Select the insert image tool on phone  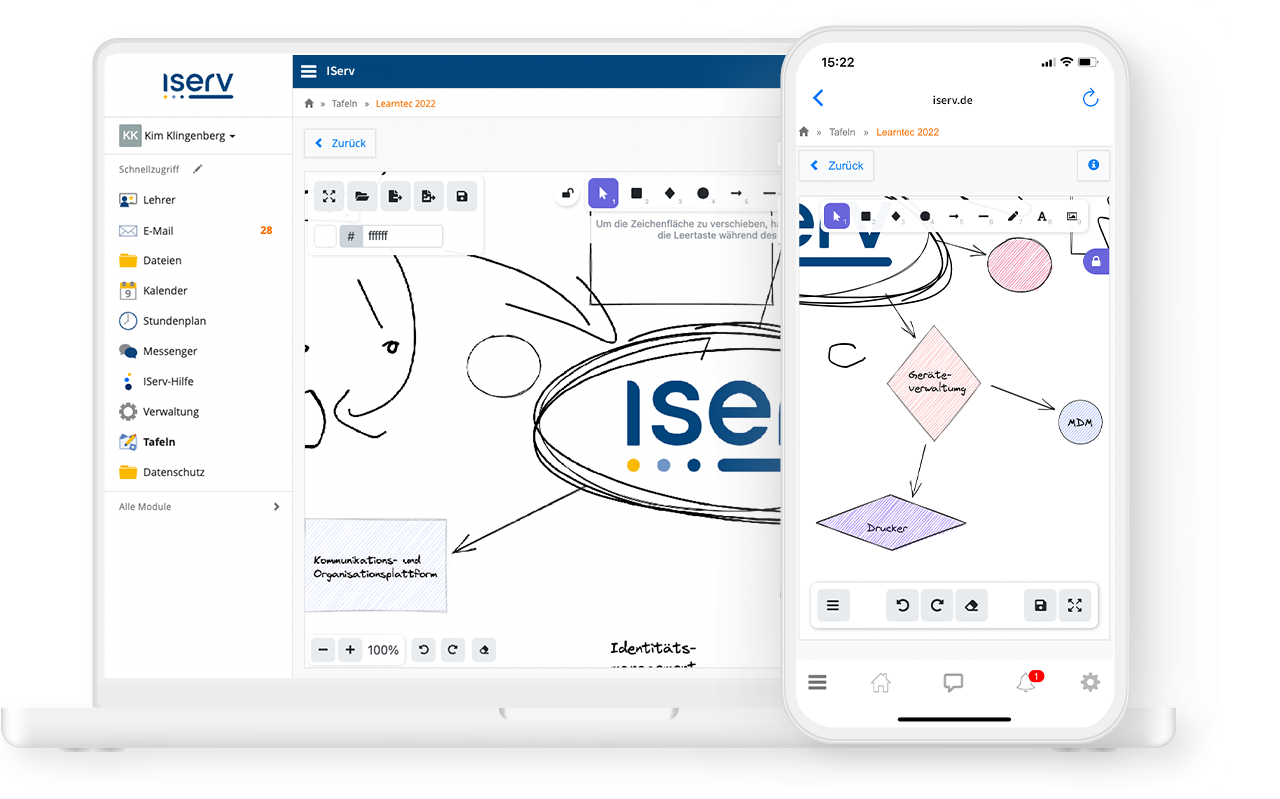(1072, 216)
